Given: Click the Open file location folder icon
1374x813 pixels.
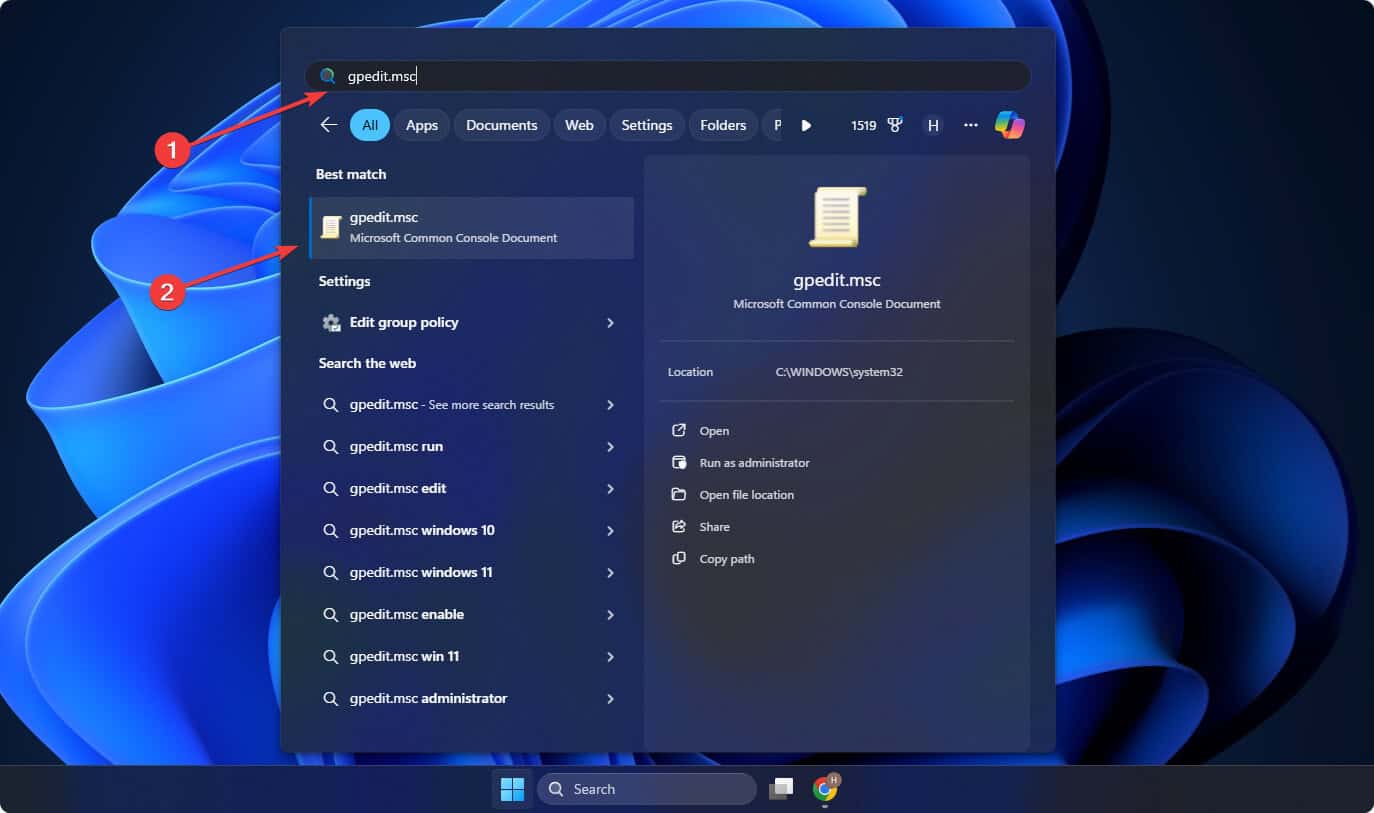Looking at the screenshot, I should pos(679,494).
